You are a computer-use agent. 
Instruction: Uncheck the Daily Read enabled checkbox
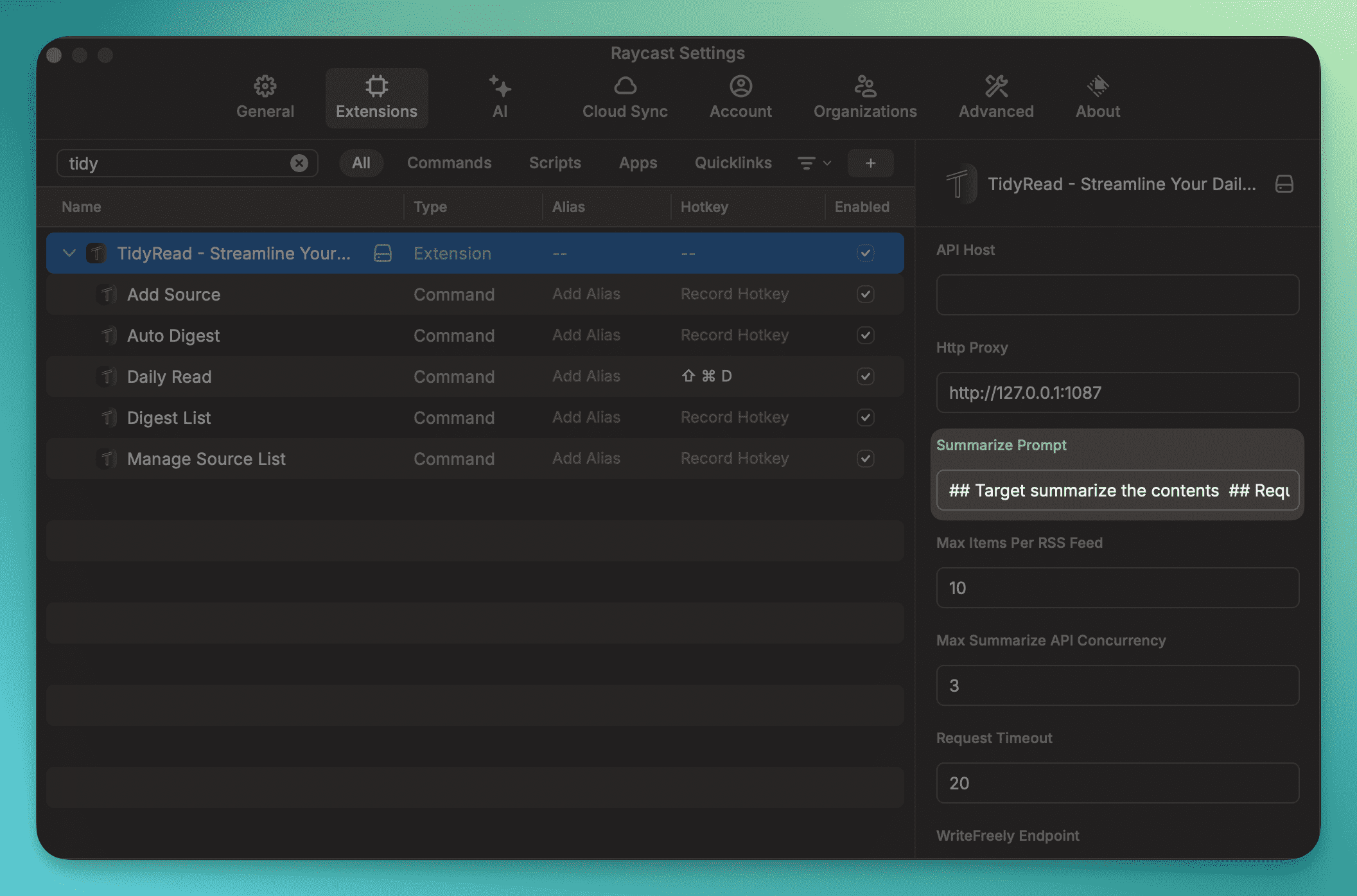[865, 376]
